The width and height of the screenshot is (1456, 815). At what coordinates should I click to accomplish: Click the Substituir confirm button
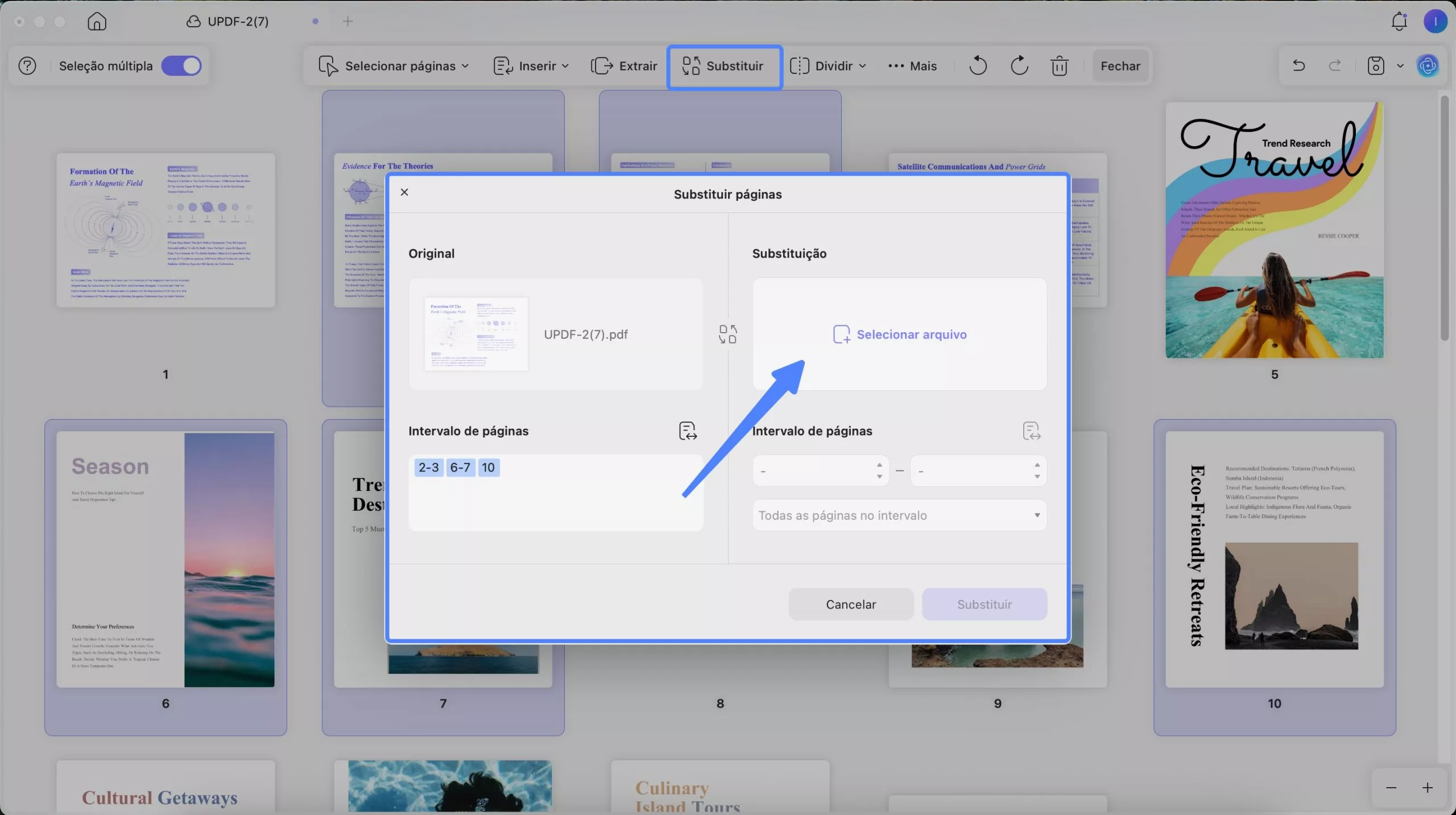pyautogui.click(x=985, y=604)
